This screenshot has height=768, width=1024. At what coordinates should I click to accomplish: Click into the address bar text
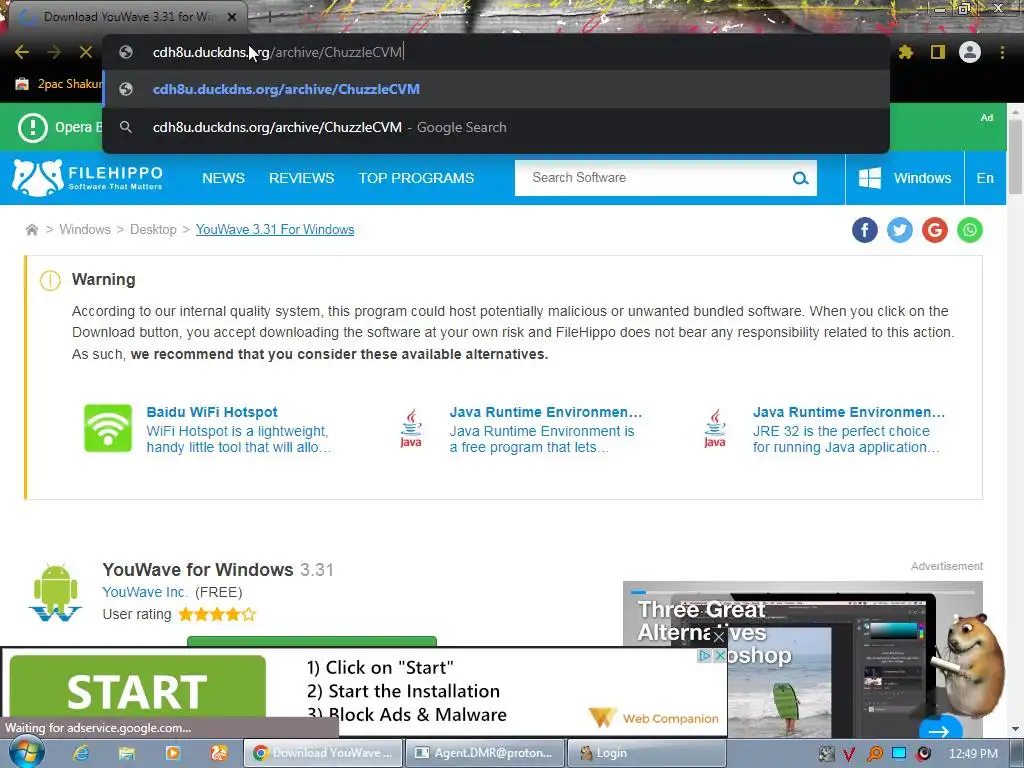pos(278,52)
